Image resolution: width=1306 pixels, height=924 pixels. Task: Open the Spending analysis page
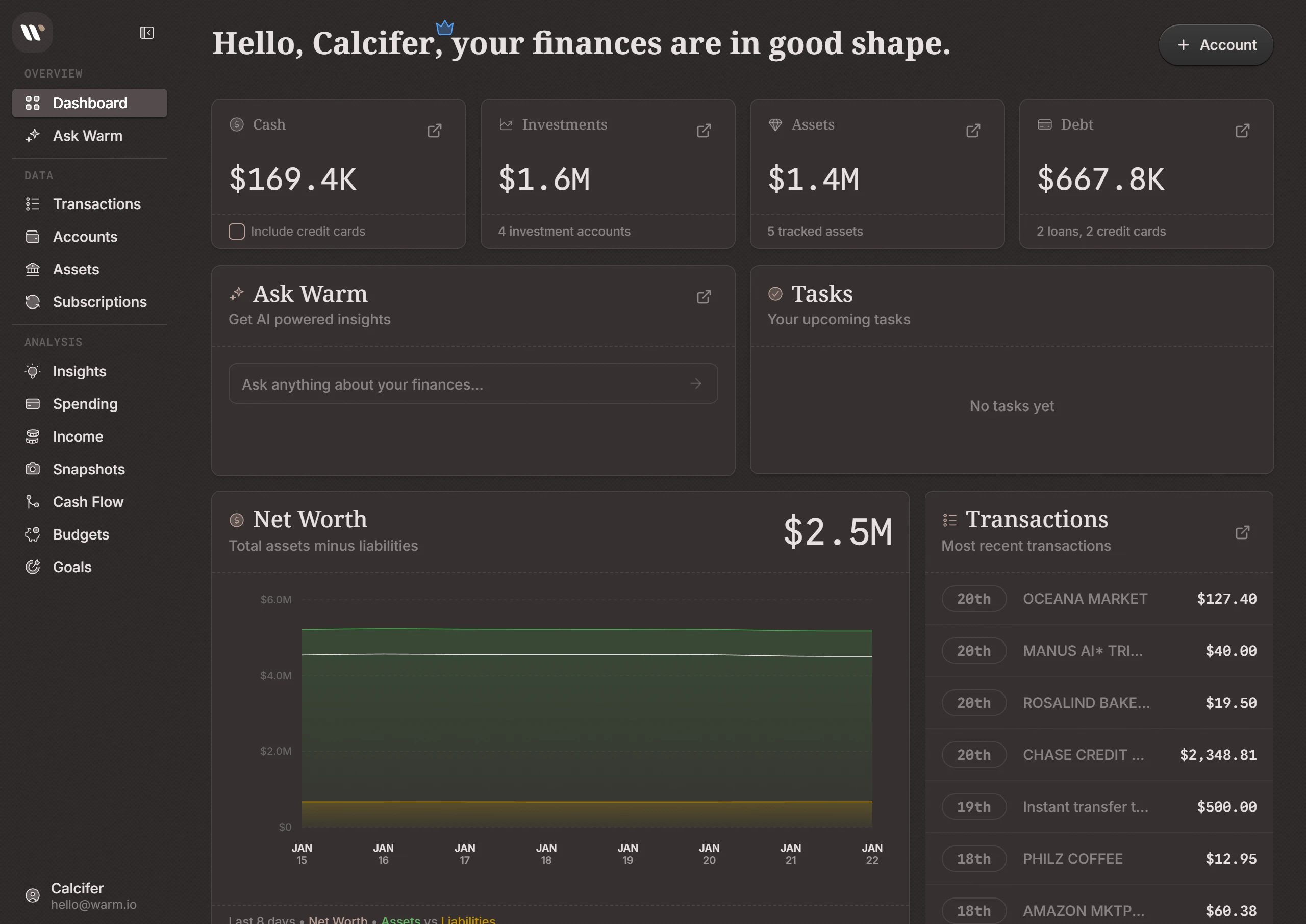tap(85, 404)
